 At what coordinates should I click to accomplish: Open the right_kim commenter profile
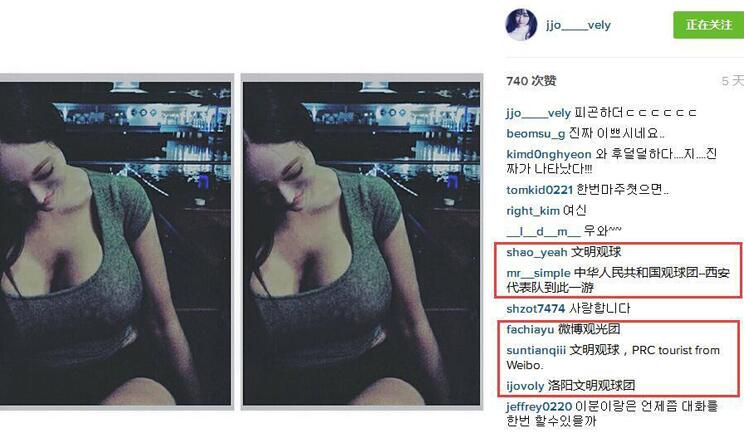[x=533, y=211]
